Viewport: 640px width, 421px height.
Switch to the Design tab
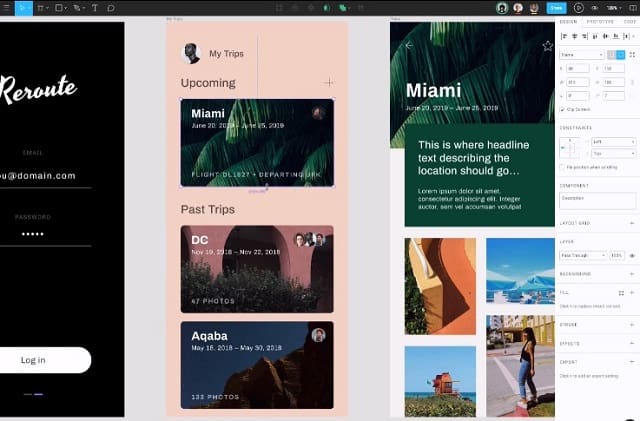pyautogui.click(x=568, y=22)
